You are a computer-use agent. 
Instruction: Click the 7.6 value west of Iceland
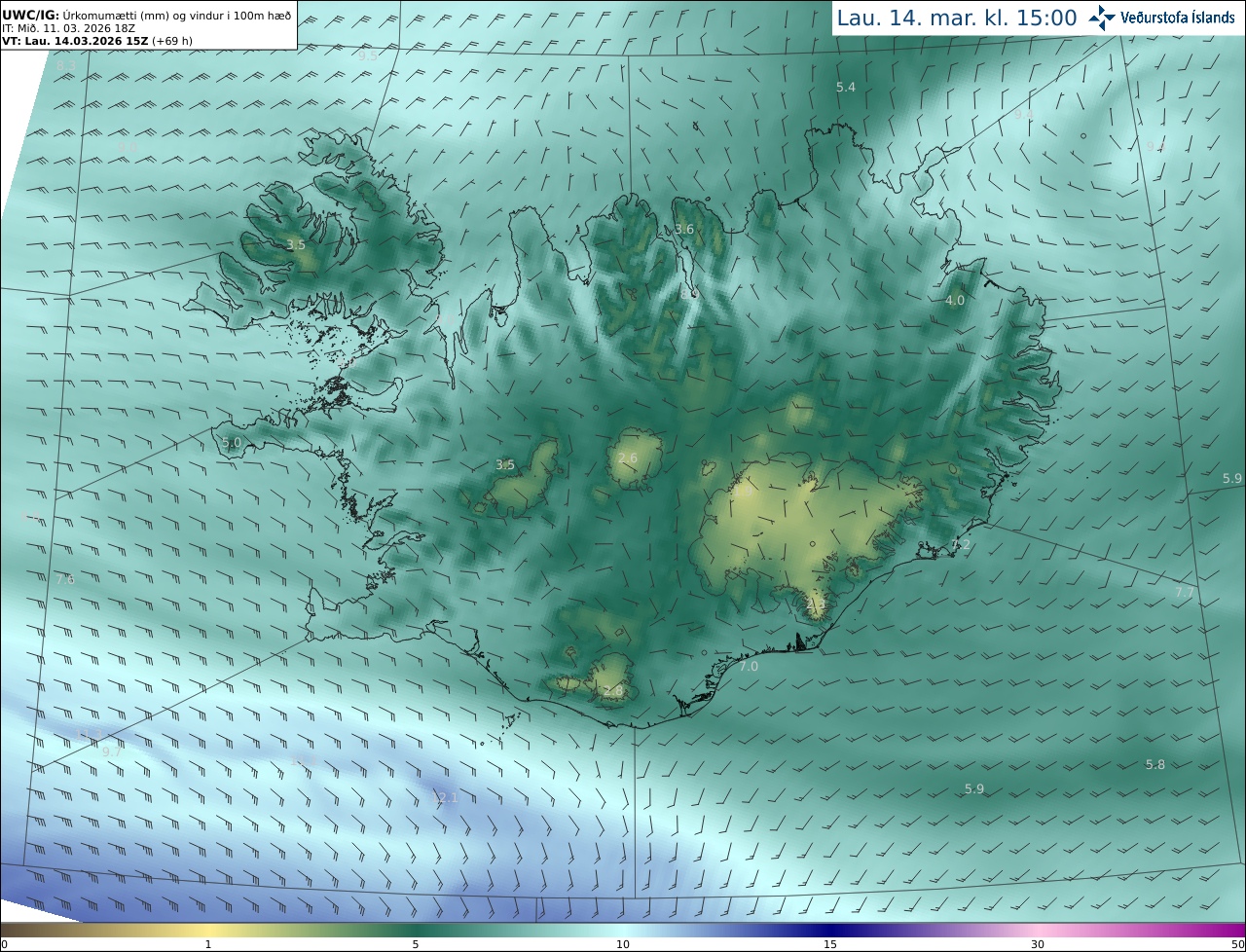coord(64,579)
